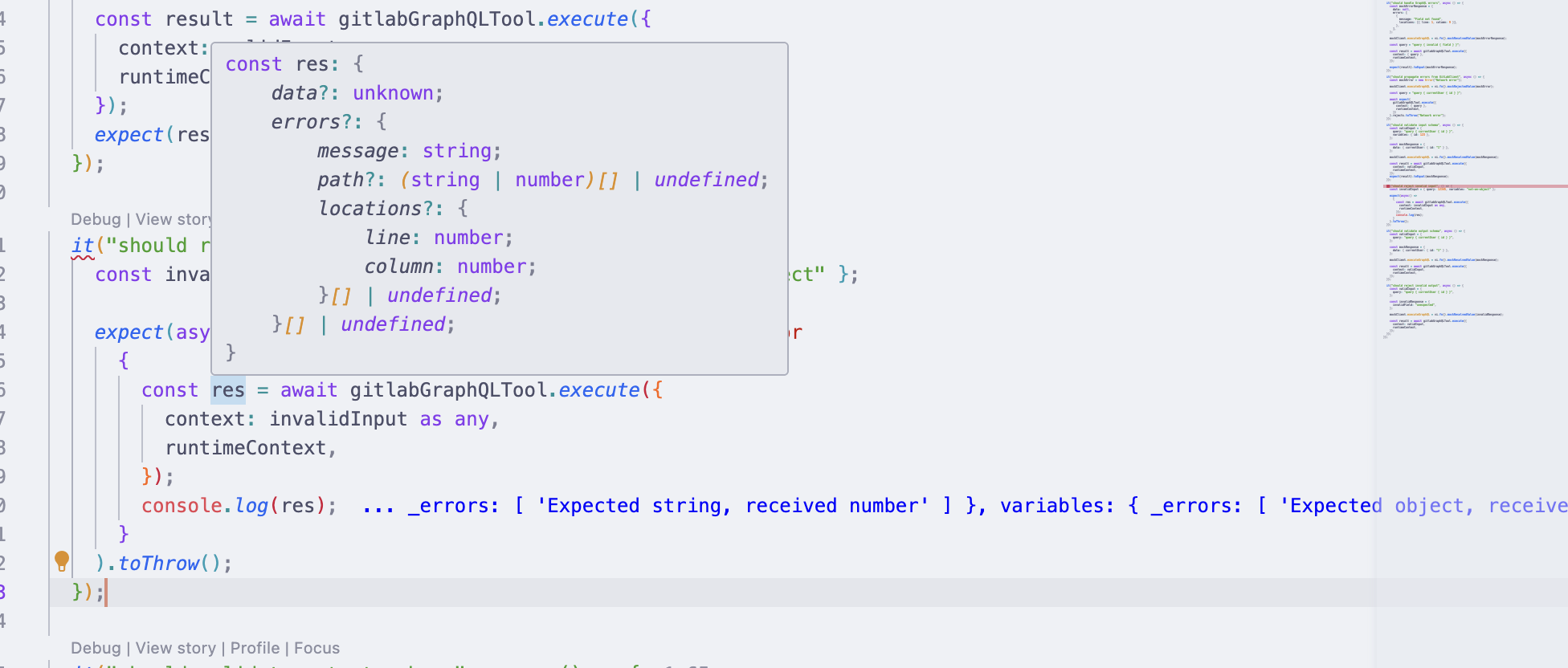The height and width of the screenshot is (668, 1568).
Task: Click toThrow method call
Action: (158, 564)
